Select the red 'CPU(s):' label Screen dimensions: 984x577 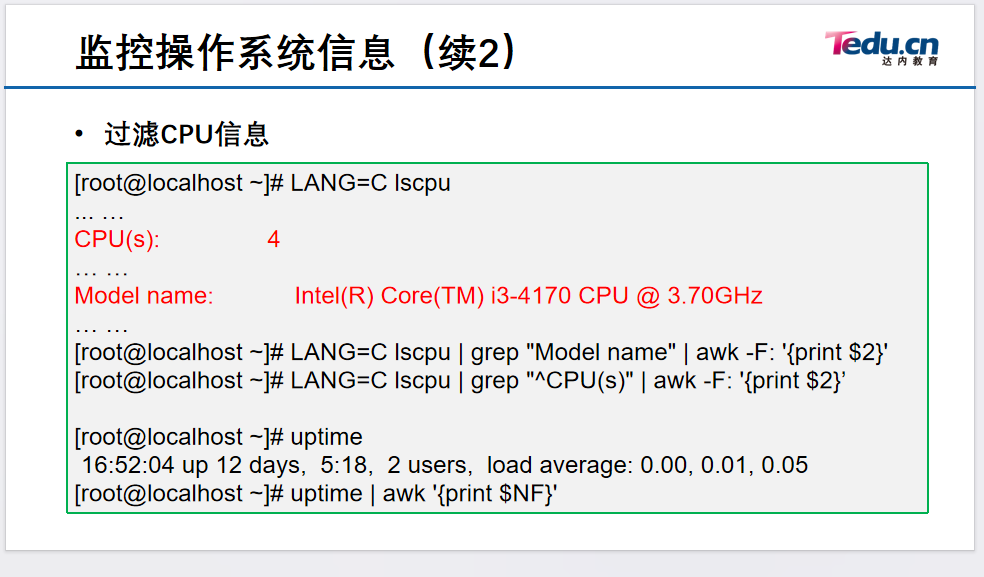pos(117,240)
